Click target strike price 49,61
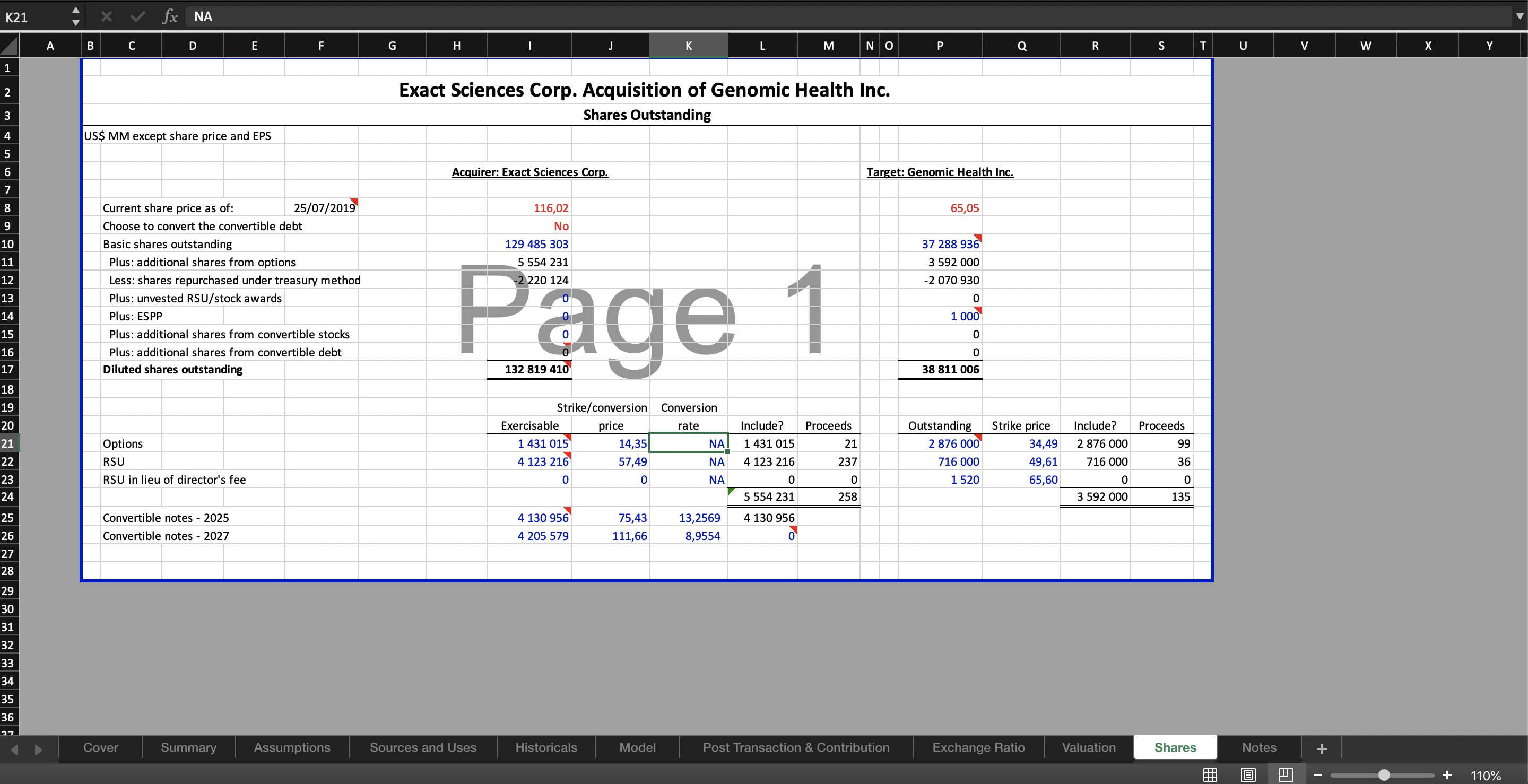Viewport: 1528px width, 784px height. pos(1021,461)
